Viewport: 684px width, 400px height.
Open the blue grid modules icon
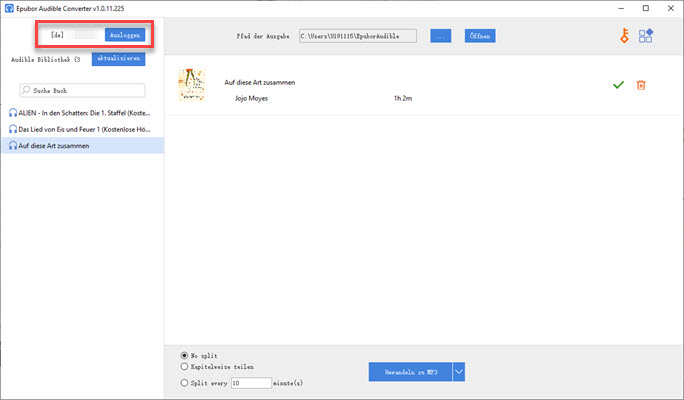tap(646, 36)
